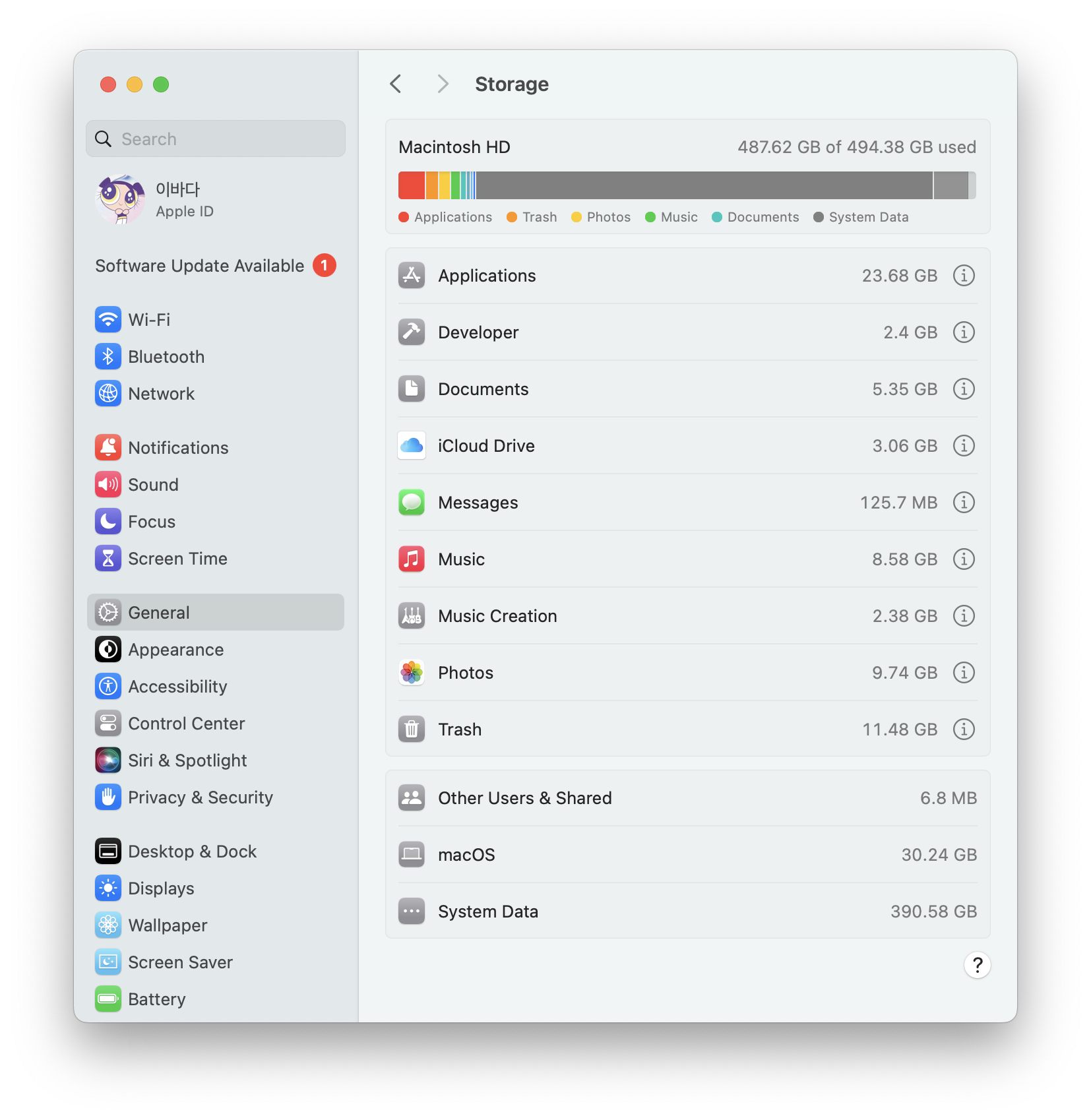Click the Wallpaper flower icon

tap(108, 925)
